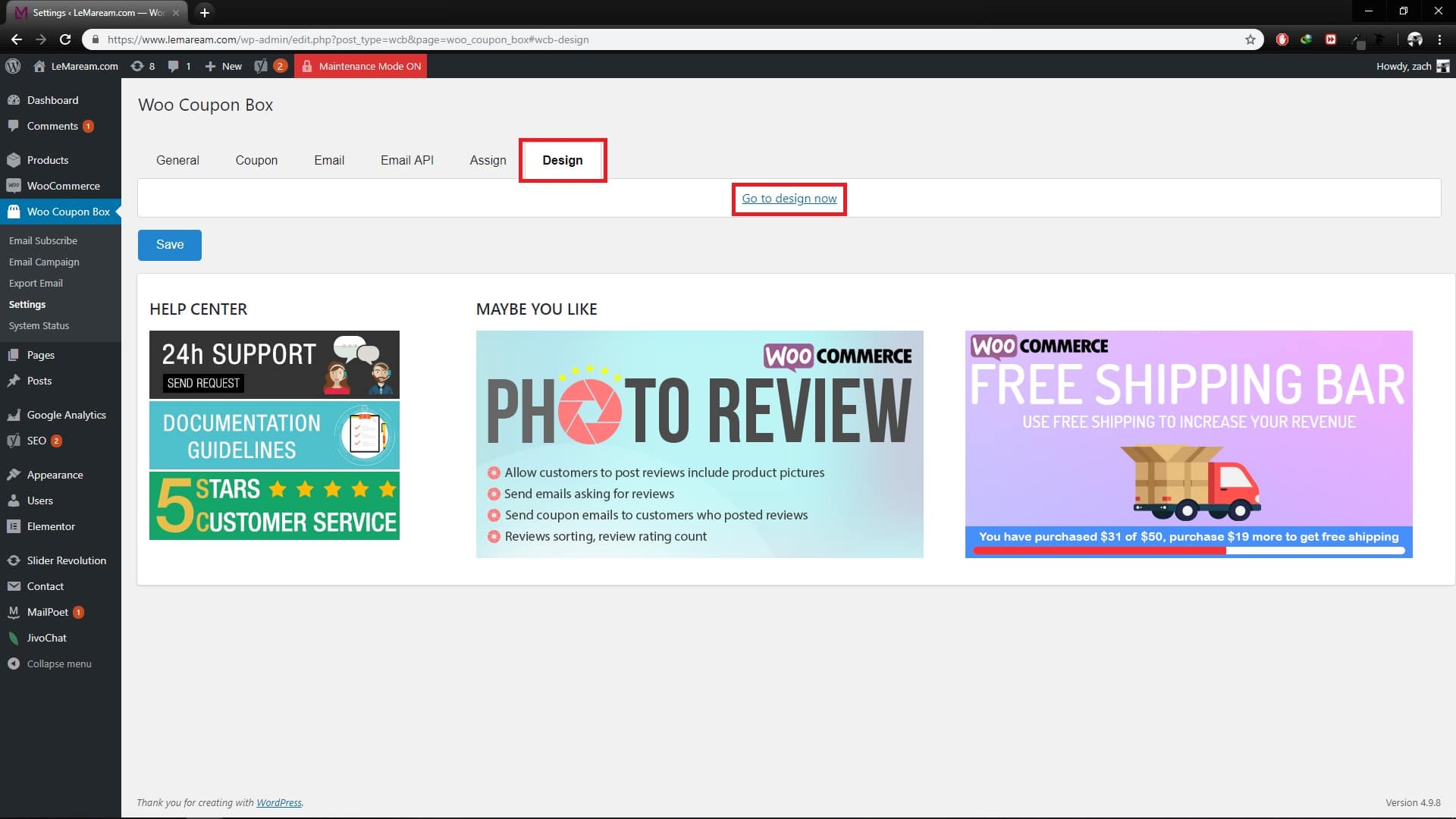The width and height of the screenshot is (1456, 819).
Task: Open Export Email submenu
Action: (36, 283)
